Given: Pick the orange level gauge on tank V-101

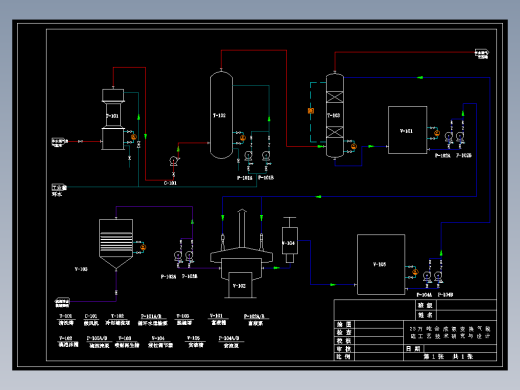Looking at the screenshot, I should [437, 133].
